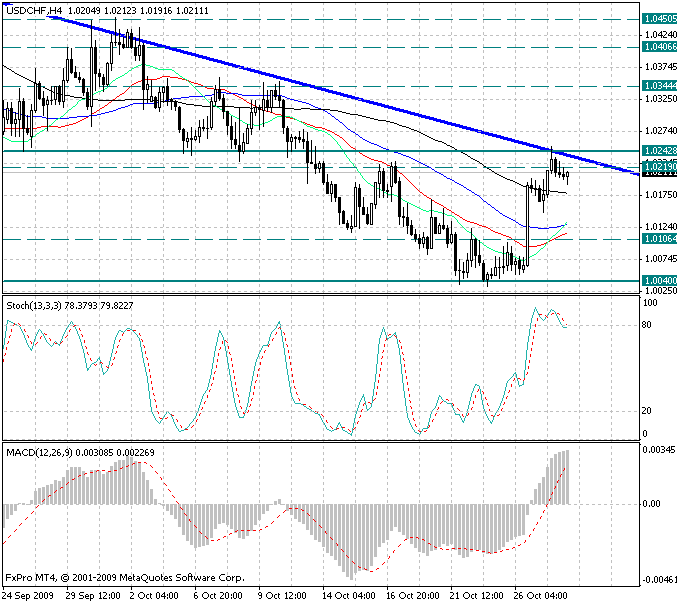This screenshot has height=603, width=677.
Task: Click the 26 Oct 04:00 time label
Action: point(541,596)
